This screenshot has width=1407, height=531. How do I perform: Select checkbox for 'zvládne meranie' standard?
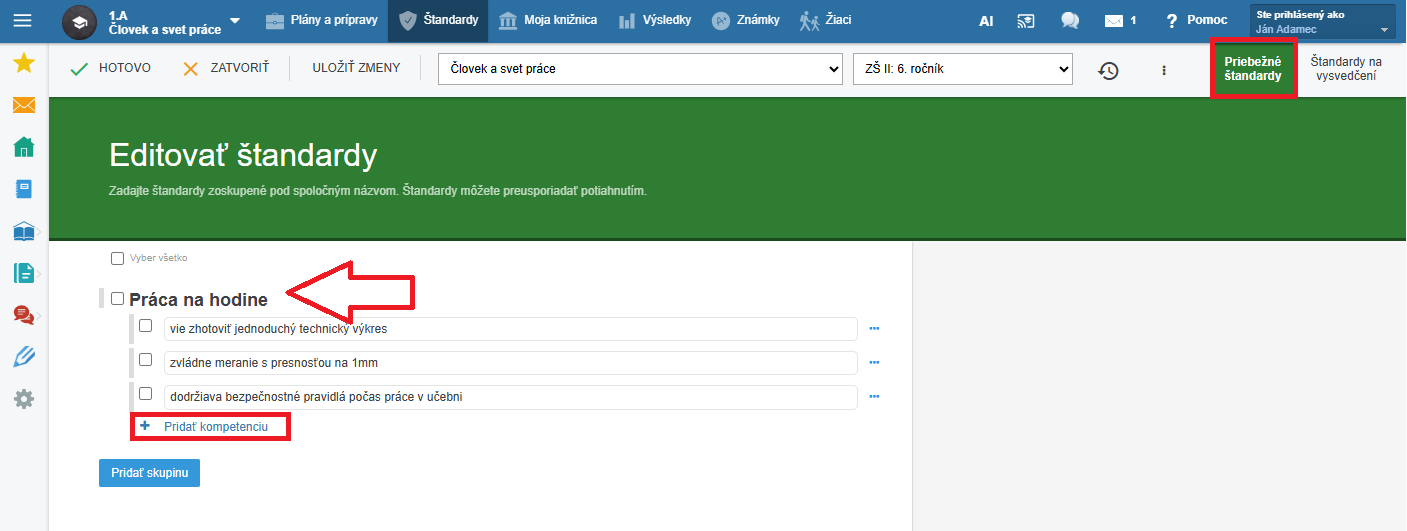145,360
